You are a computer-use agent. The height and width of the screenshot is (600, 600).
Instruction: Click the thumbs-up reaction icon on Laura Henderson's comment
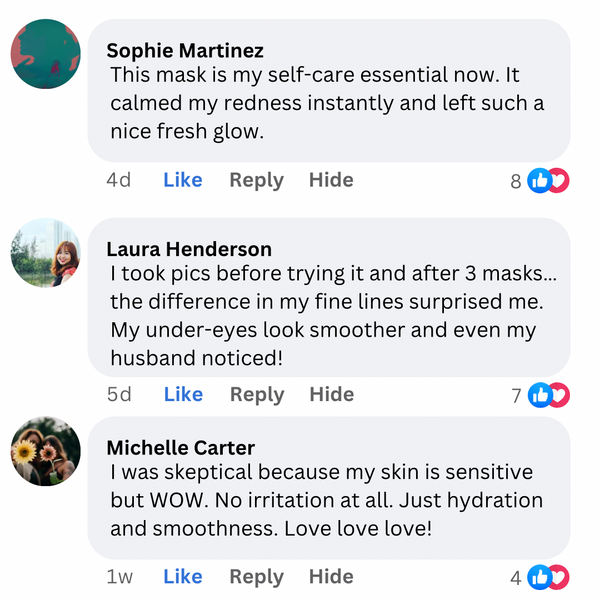pyautogui.click(x=539, y=395)
